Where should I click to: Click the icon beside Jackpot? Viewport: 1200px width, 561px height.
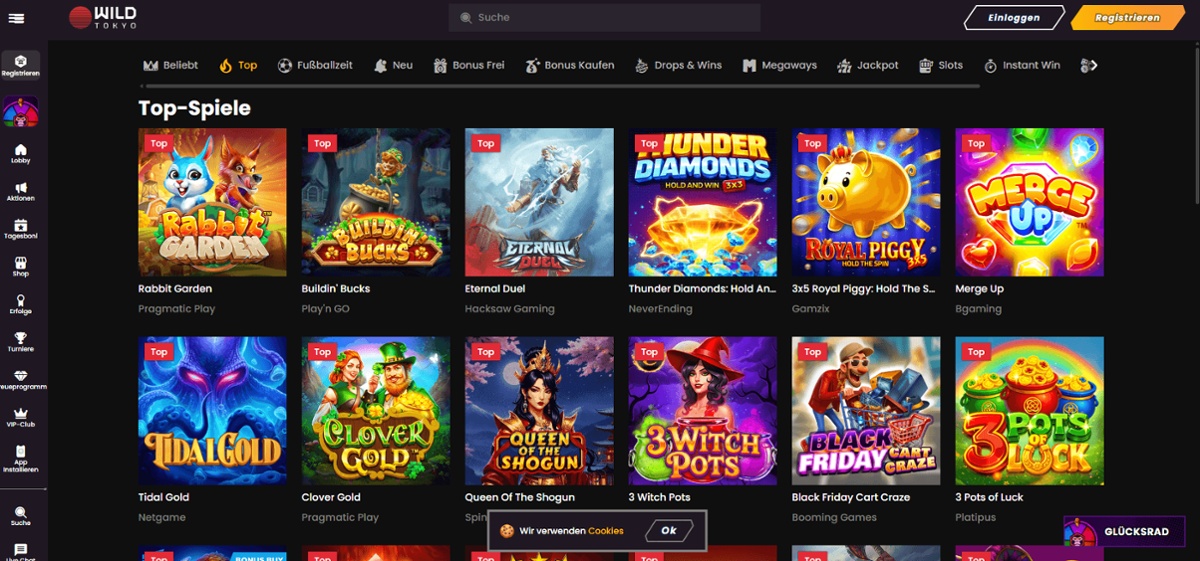coord(844,66)
